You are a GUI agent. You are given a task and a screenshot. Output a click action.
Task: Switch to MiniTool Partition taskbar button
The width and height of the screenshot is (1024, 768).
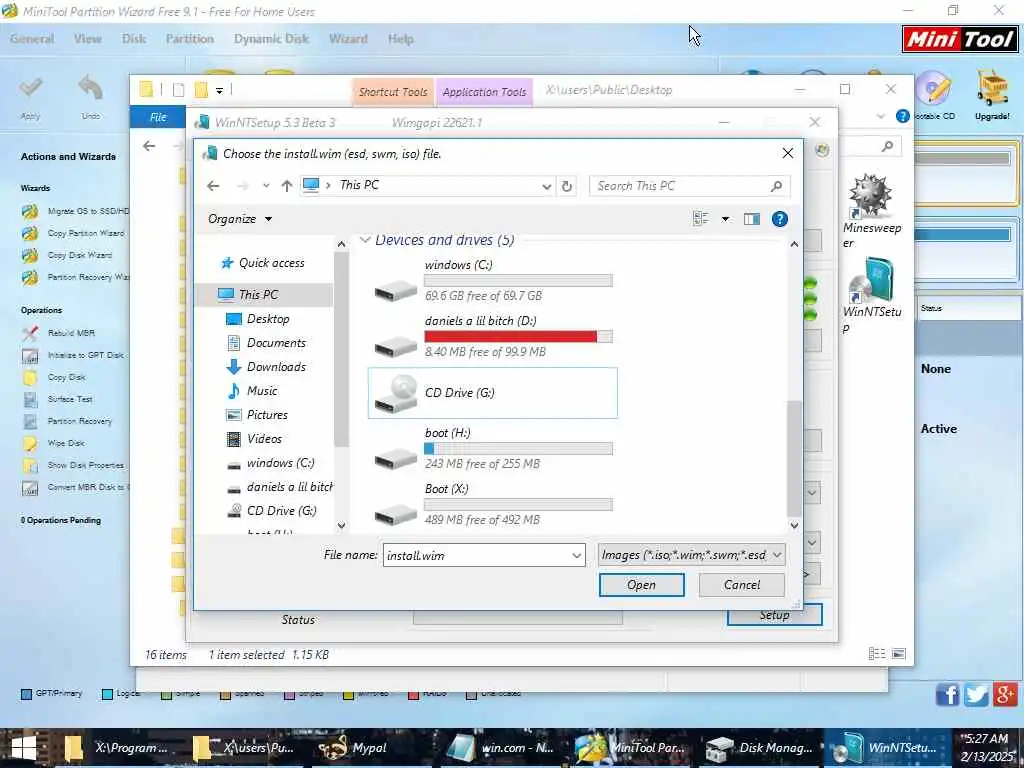tap(632, 748)
